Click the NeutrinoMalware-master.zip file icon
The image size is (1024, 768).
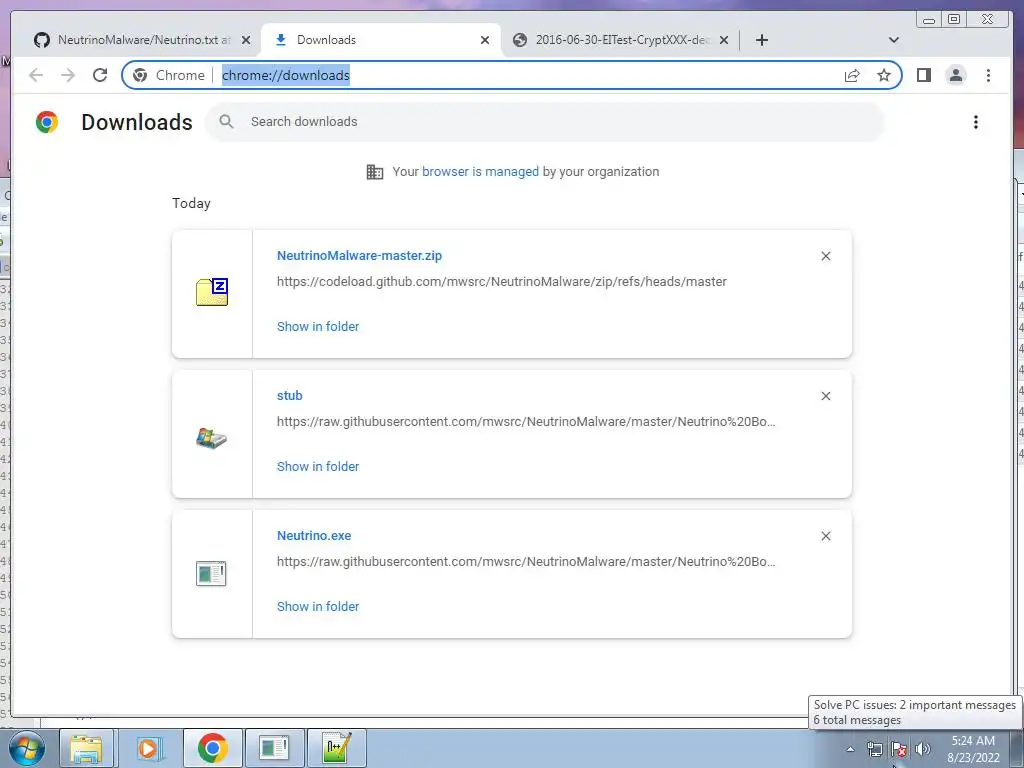[x=212, y=292]
